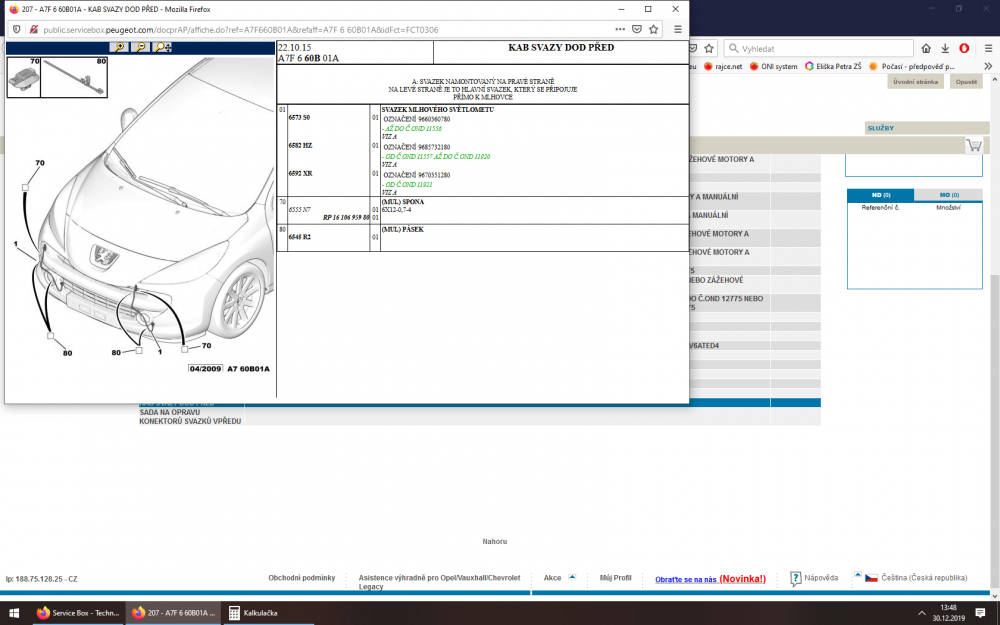
Task: Click the Opera-style red extension icon
Action: pyautogui.click(x=964, y=48)
